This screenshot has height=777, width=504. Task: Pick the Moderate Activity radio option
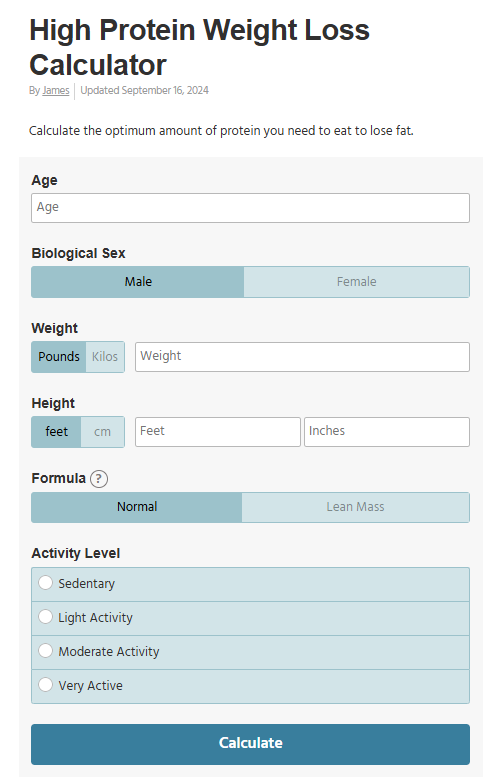tap(46, 651)
